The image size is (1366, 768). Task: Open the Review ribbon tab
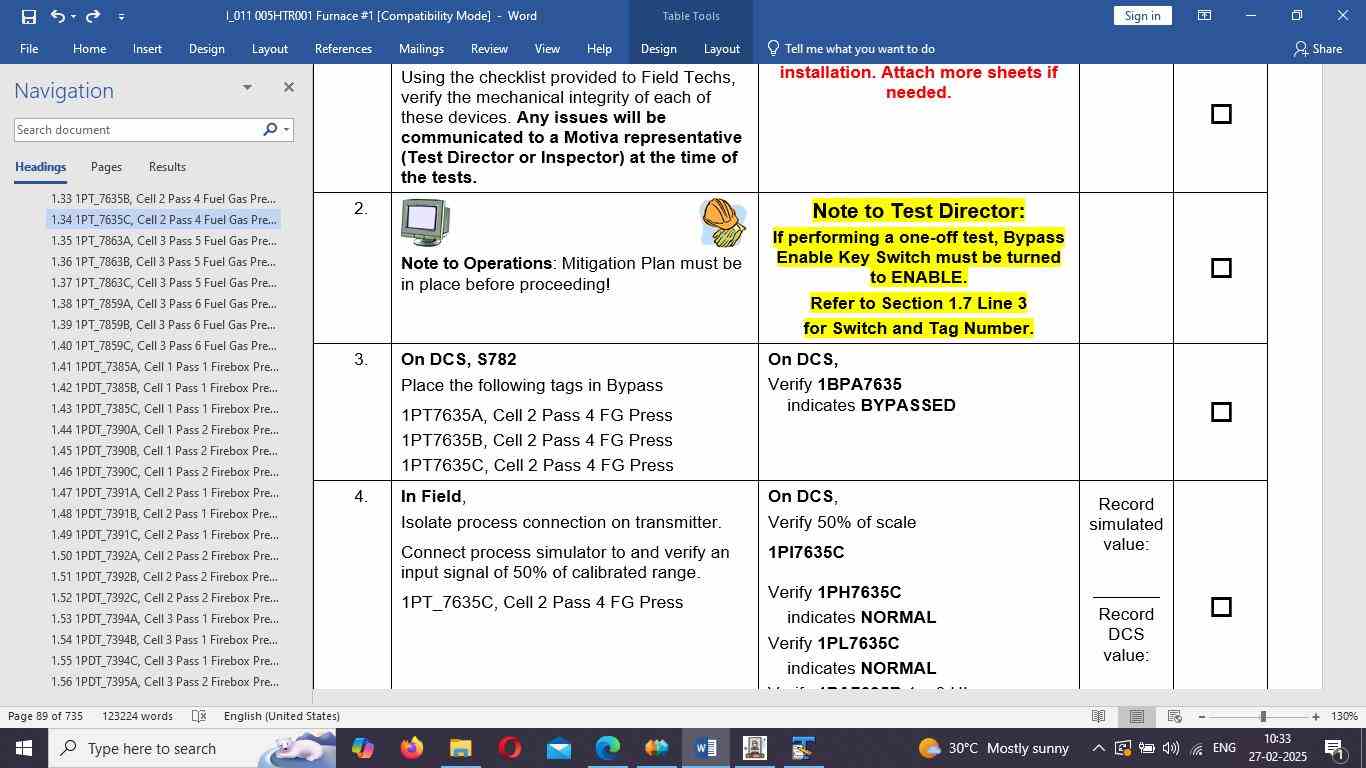tap(489, 48)
